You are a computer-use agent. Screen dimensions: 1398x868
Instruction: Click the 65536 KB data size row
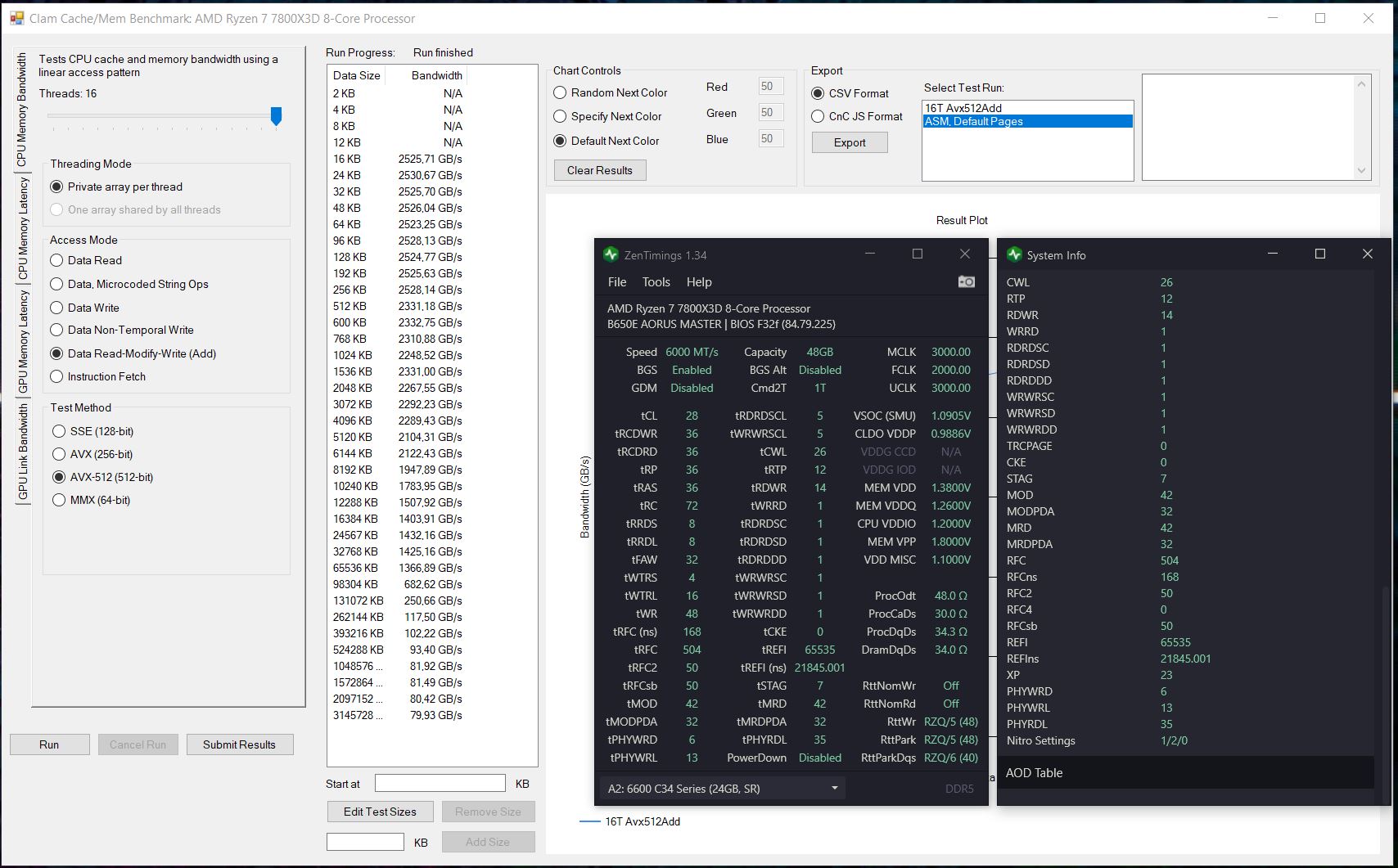pyautogui.click(x=398, y=568)
